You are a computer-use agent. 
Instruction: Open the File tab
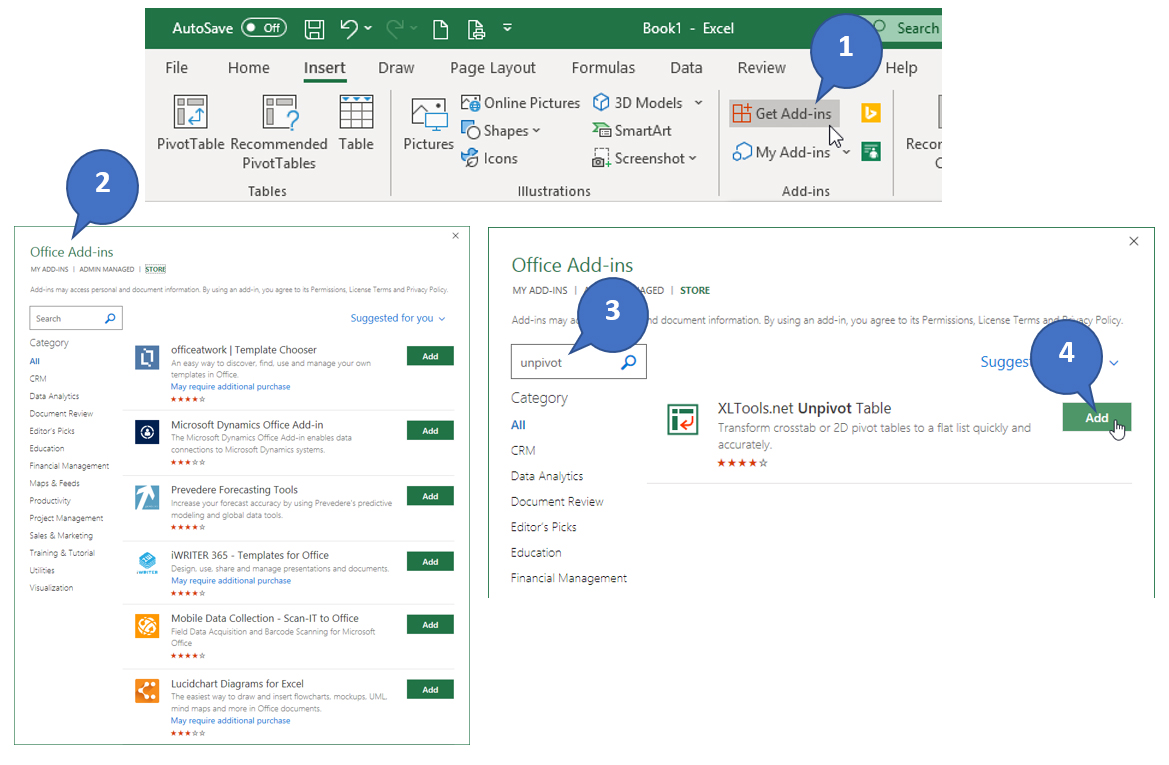pos(177,68)
